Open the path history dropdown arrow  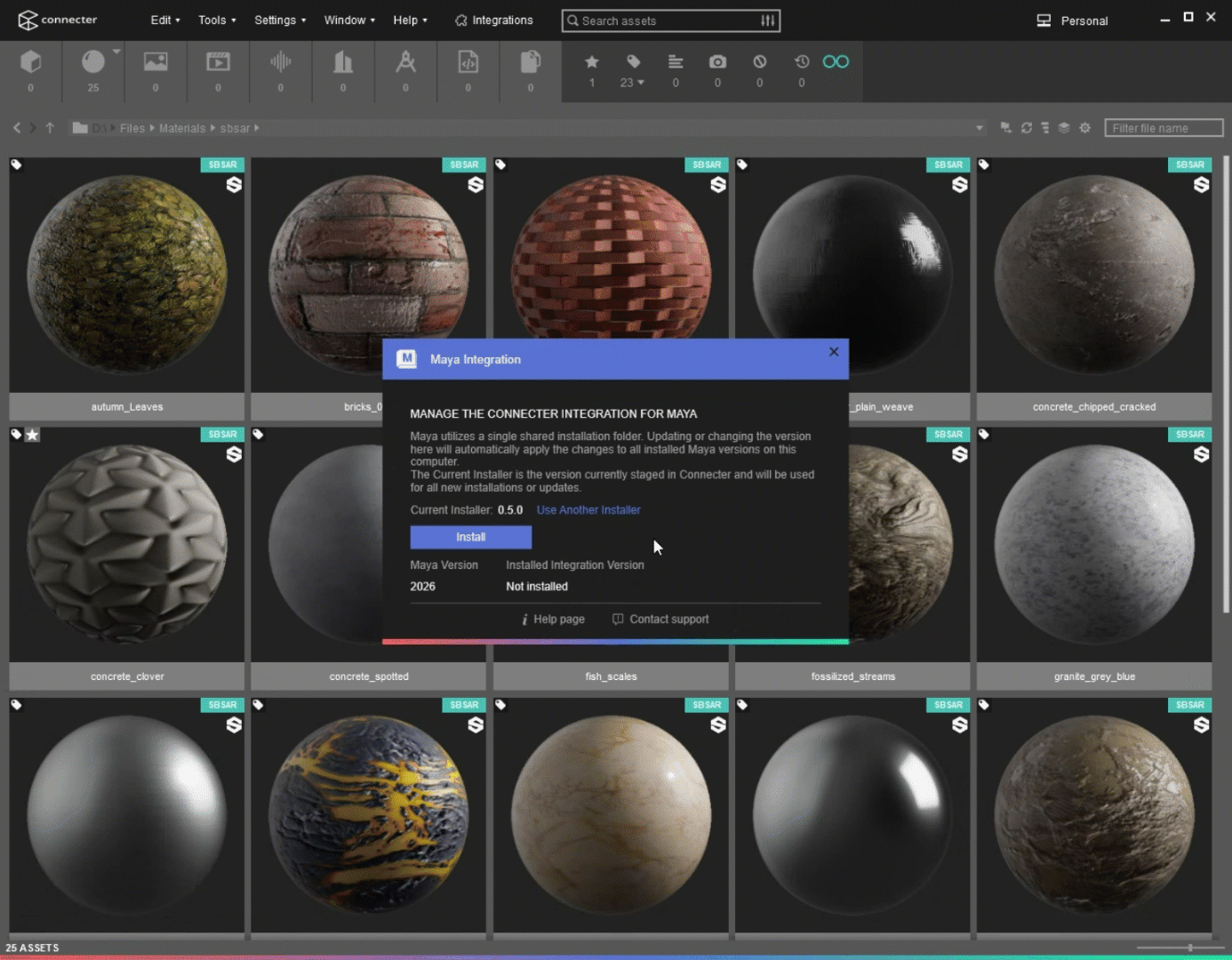pos(980,128)
